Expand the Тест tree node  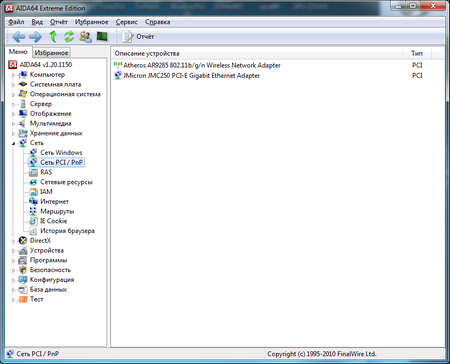point(13,300)
